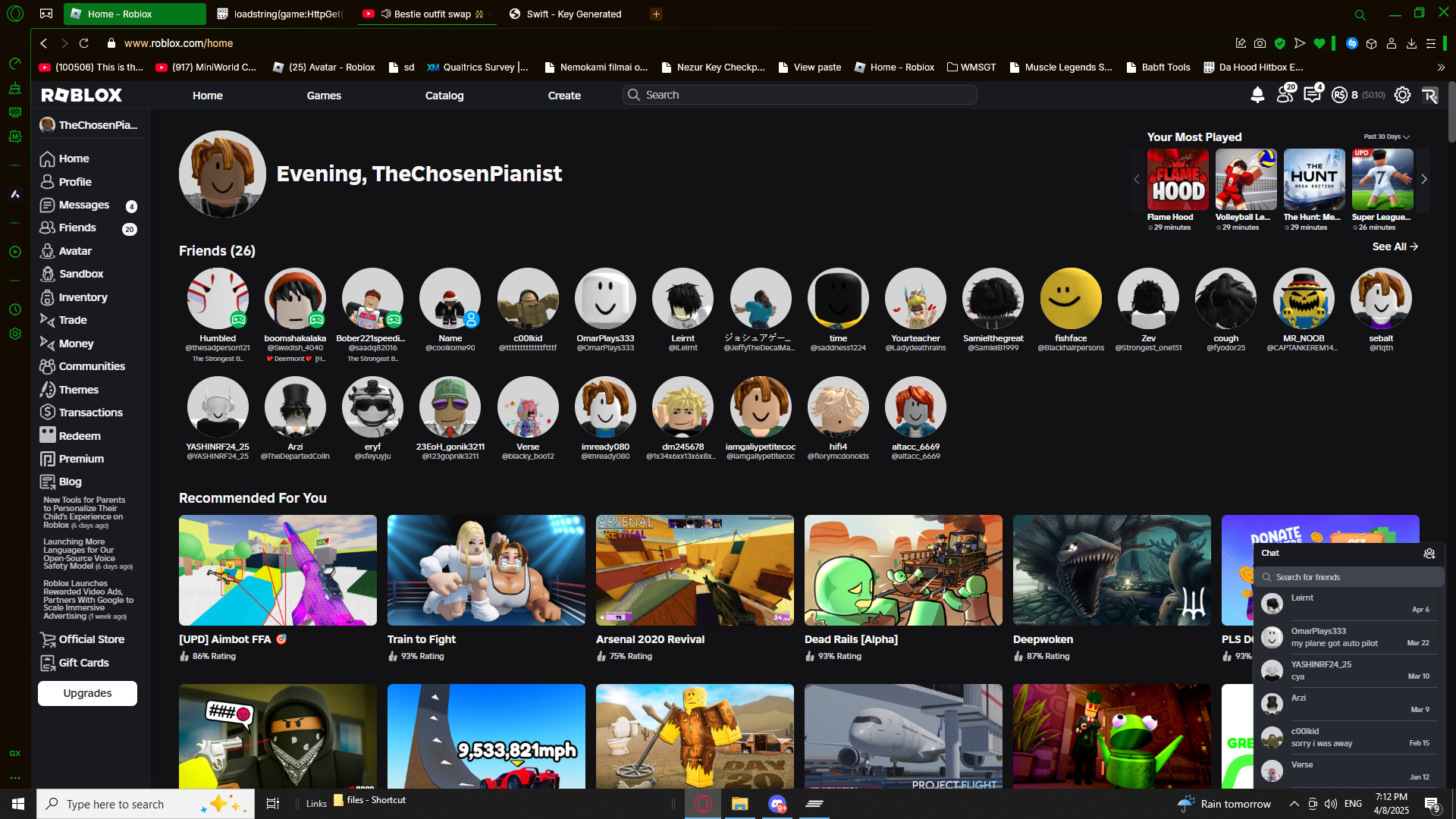Open Avatar in the sidebar
The image size is (1456, 819).
pyautogui.click(x=75, y=251)
